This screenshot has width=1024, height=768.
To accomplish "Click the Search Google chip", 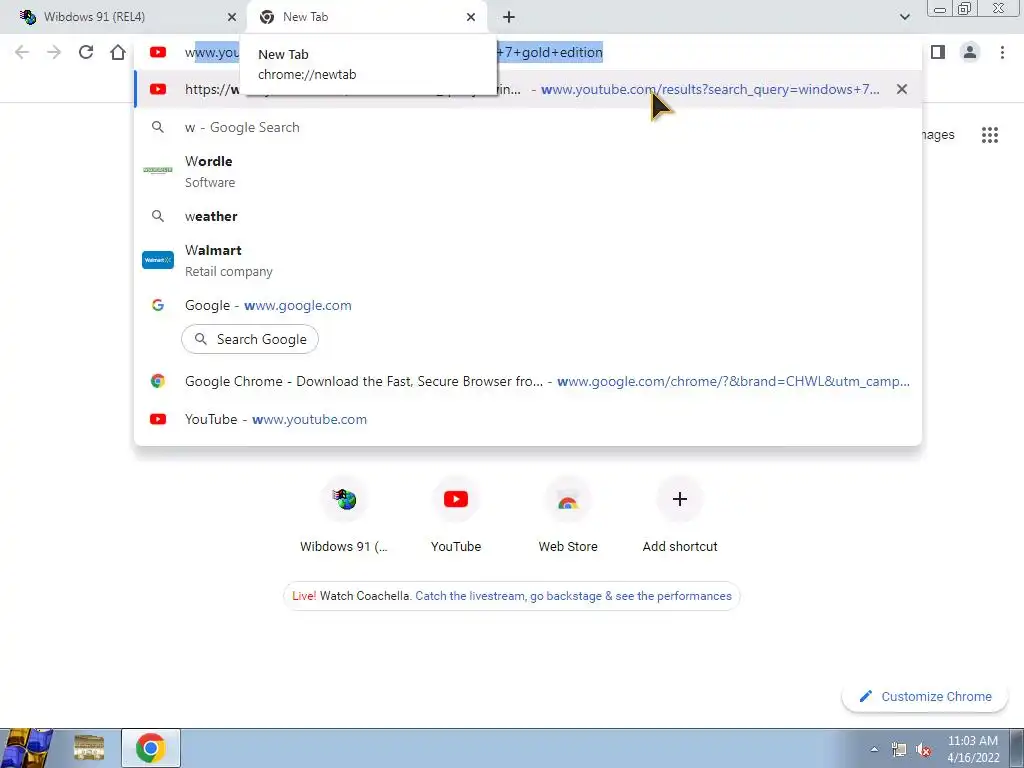I will [249, 340].
